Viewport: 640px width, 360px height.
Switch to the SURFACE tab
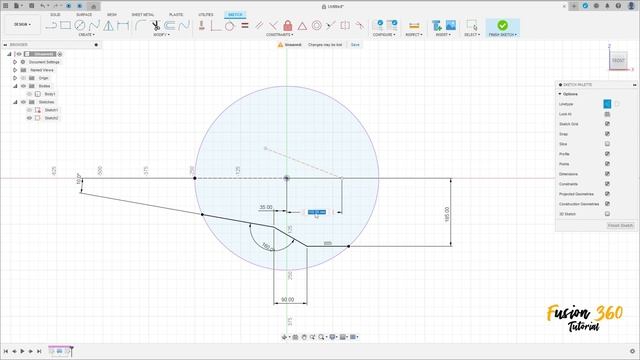(84, 15)
